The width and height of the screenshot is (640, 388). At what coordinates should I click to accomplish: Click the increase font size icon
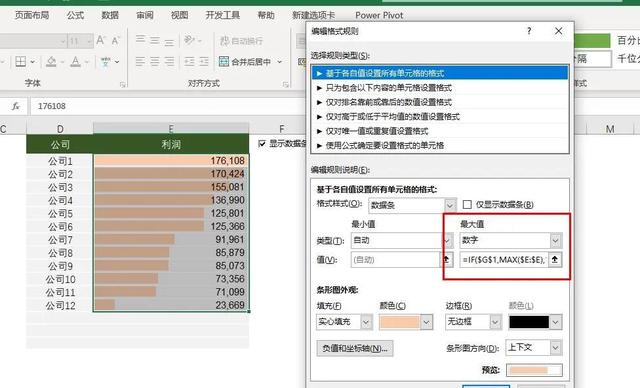100,40
